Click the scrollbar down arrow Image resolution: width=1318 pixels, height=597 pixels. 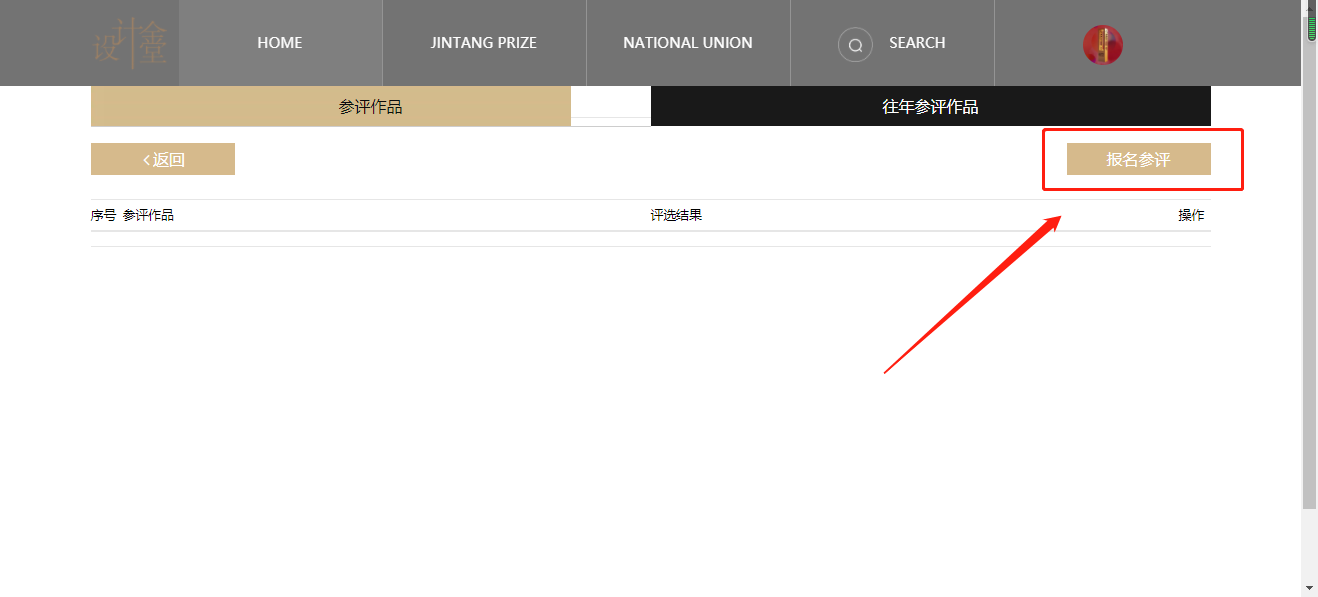[x=1310, y=588]
